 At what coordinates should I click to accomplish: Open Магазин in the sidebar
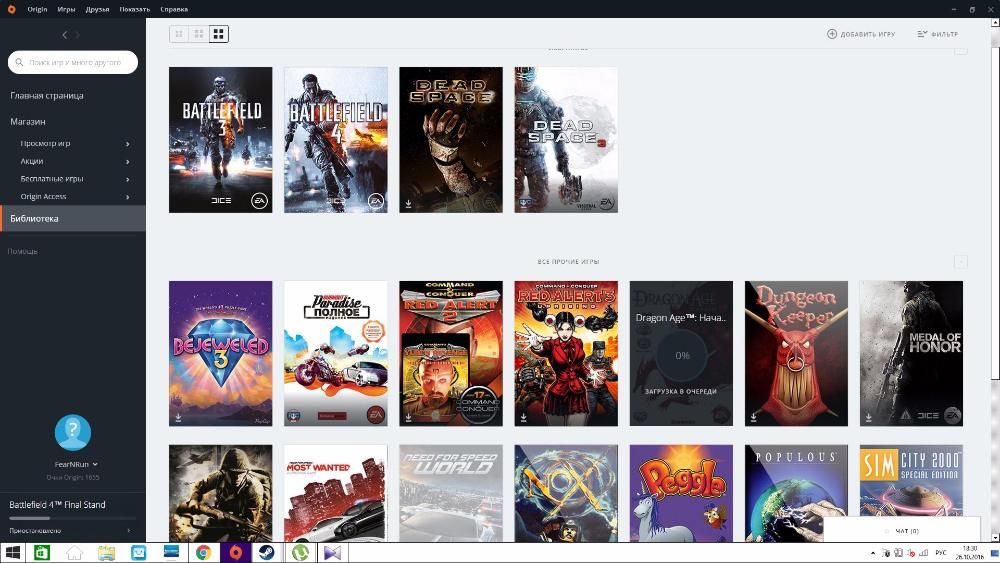click(28, 121)
